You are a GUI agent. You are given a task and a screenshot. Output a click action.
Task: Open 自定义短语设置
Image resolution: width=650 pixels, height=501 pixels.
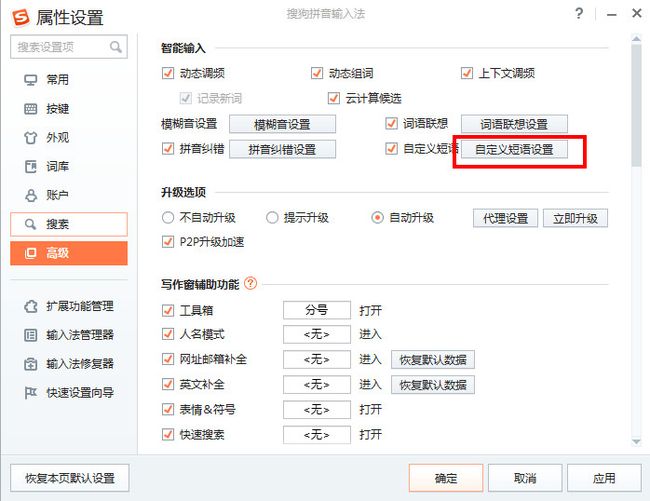point(514,150)
